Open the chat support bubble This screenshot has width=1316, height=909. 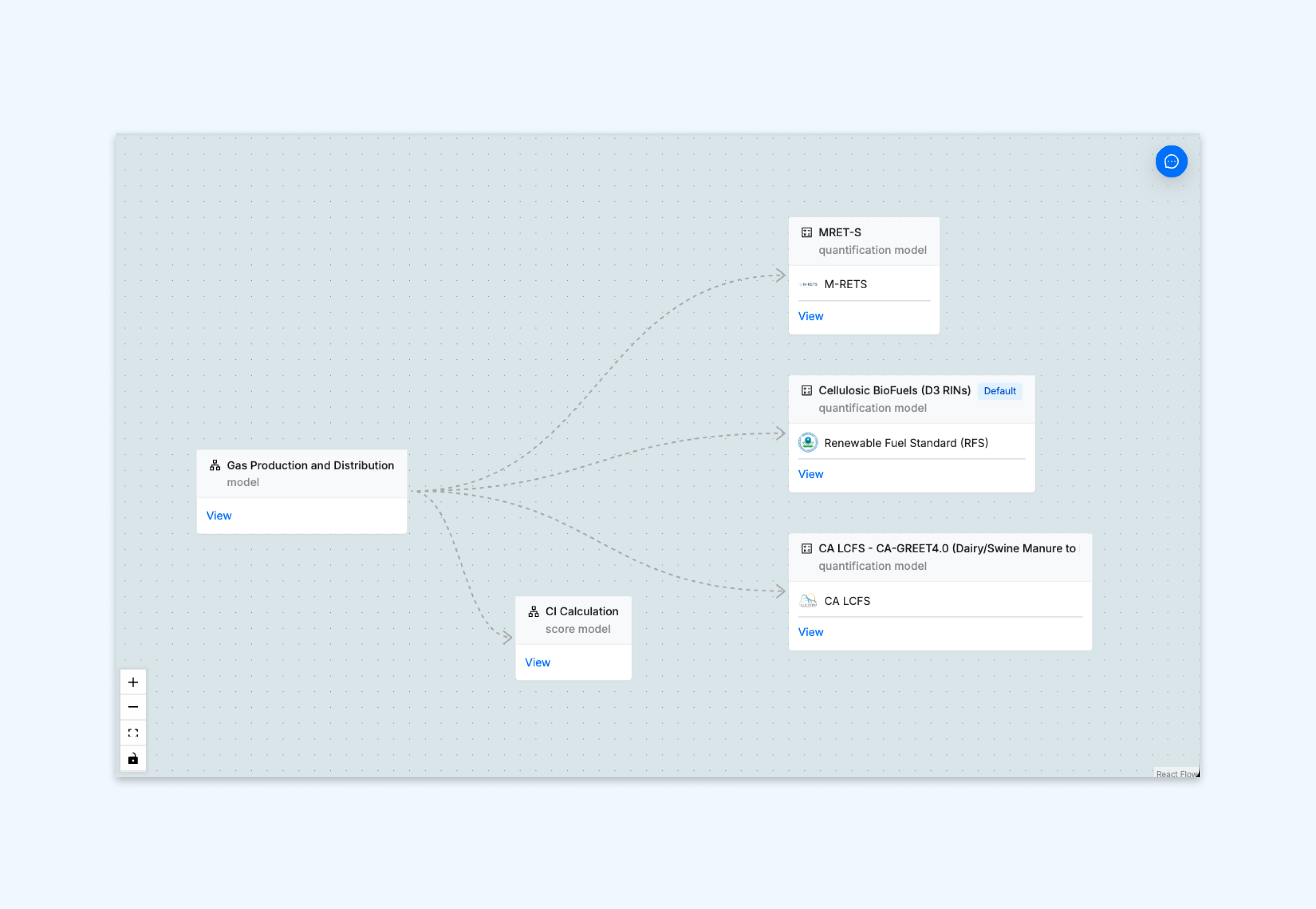1171,162
